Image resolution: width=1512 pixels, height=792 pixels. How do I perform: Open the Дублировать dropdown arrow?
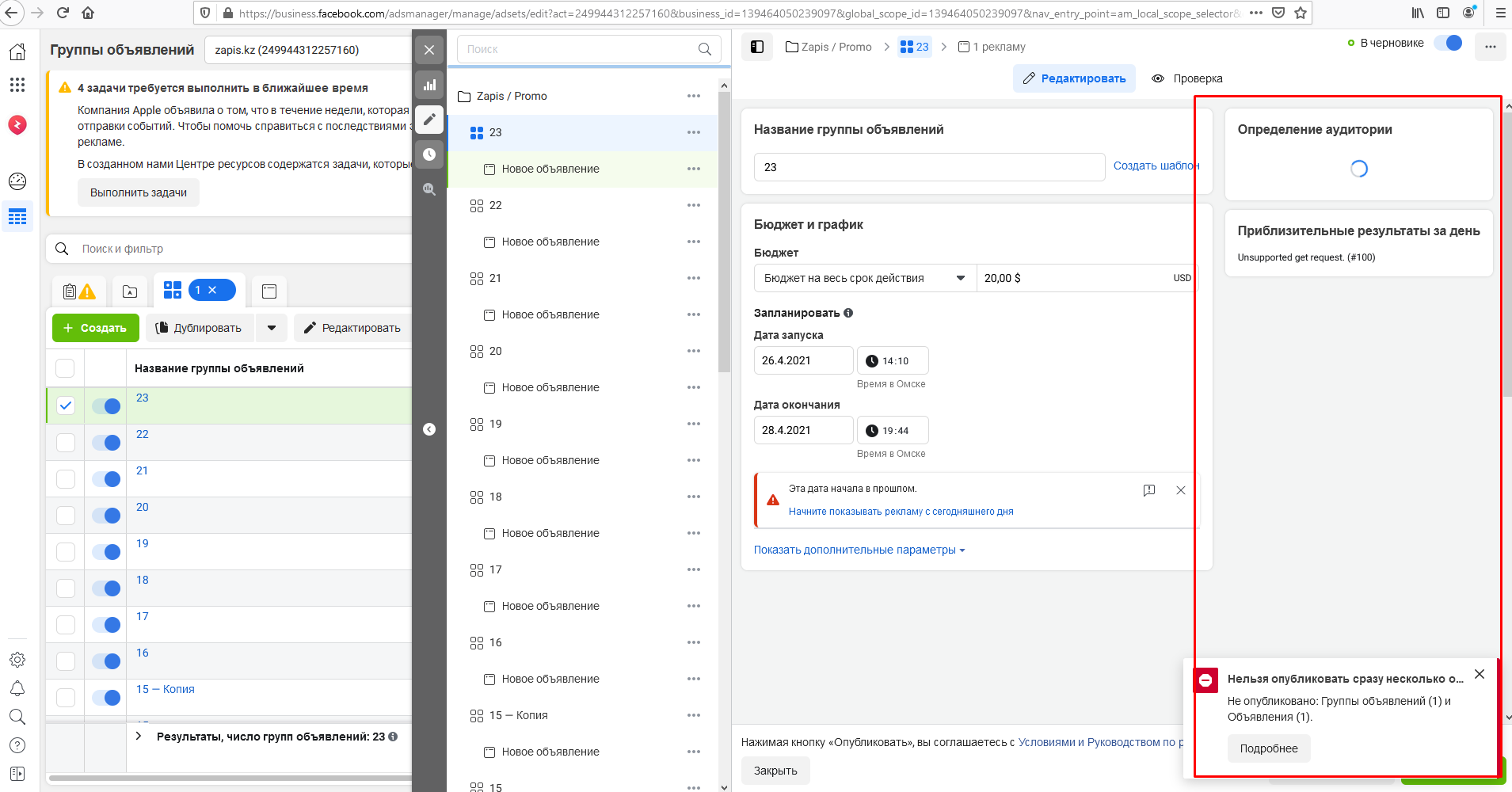click(272, 328)
